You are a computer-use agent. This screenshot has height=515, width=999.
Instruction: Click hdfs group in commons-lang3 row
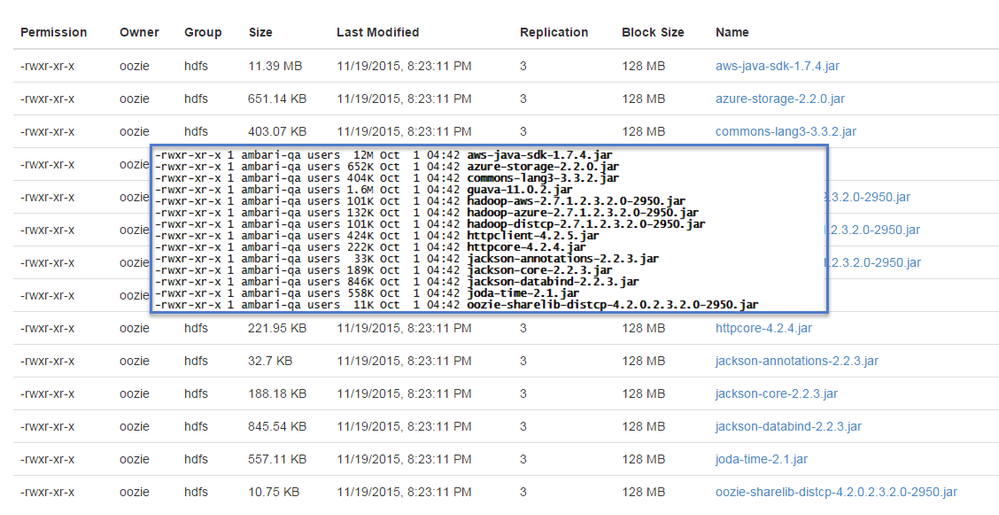pos(196,132)
